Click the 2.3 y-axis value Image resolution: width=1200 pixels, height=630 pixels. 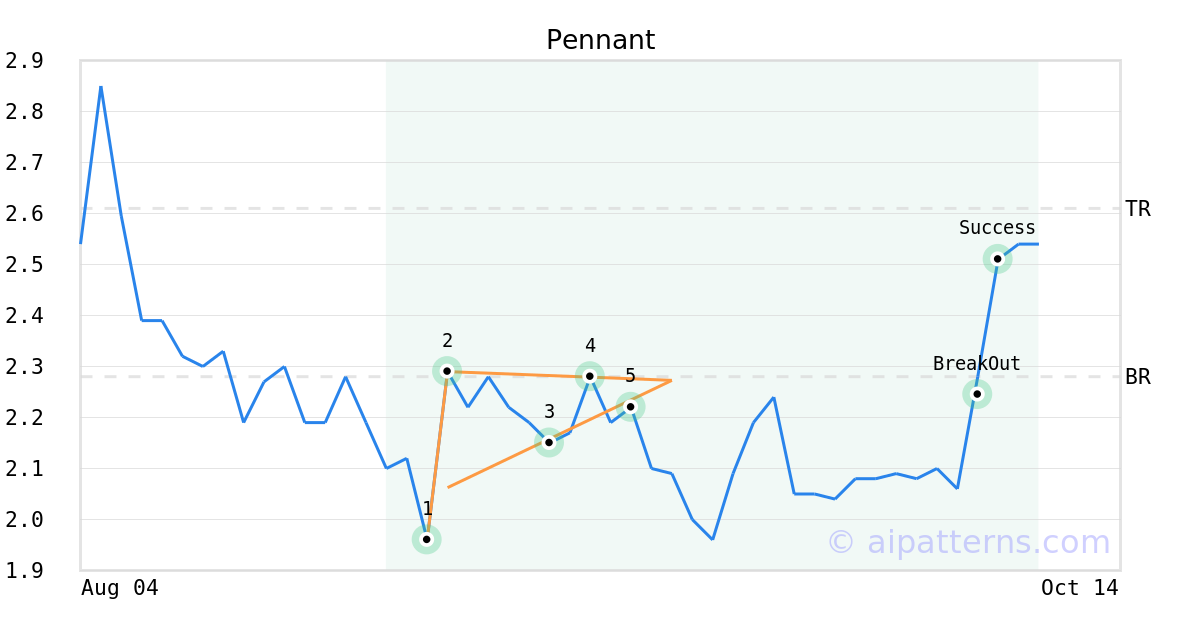pos(24,367)
